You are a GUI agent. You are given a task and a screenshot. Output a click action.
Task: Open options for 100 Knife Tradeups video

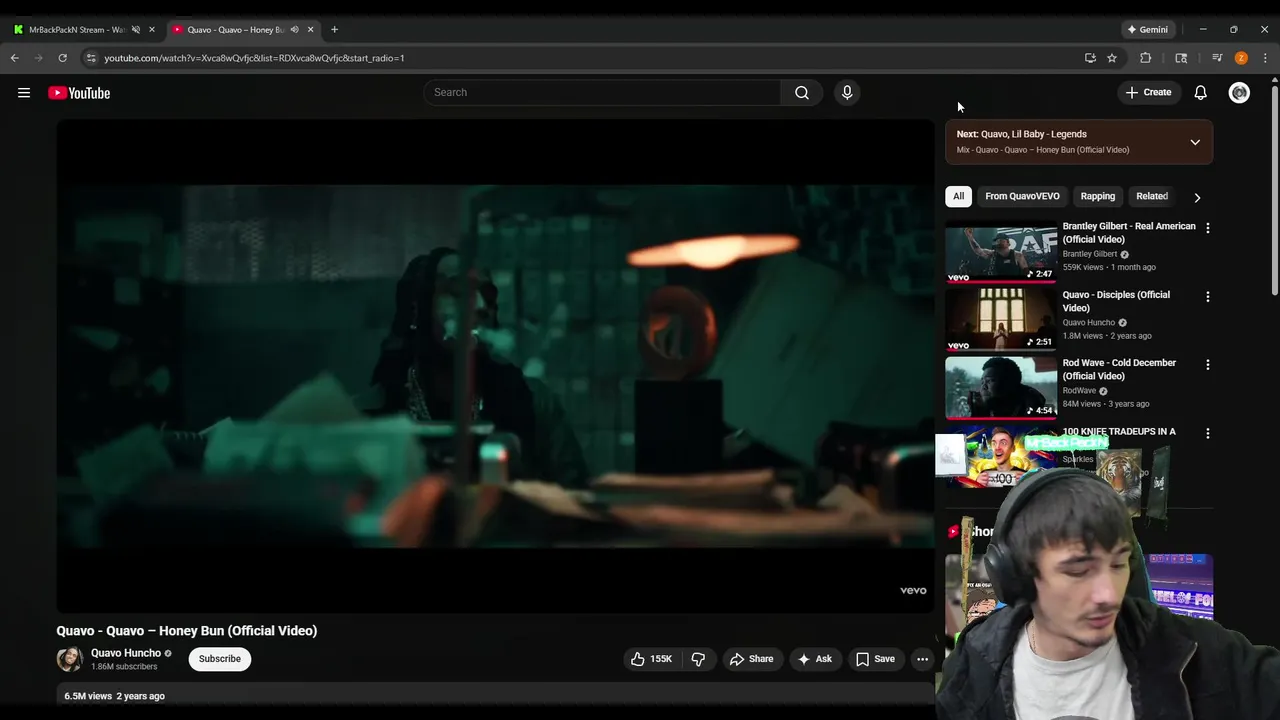point(1207,434)
